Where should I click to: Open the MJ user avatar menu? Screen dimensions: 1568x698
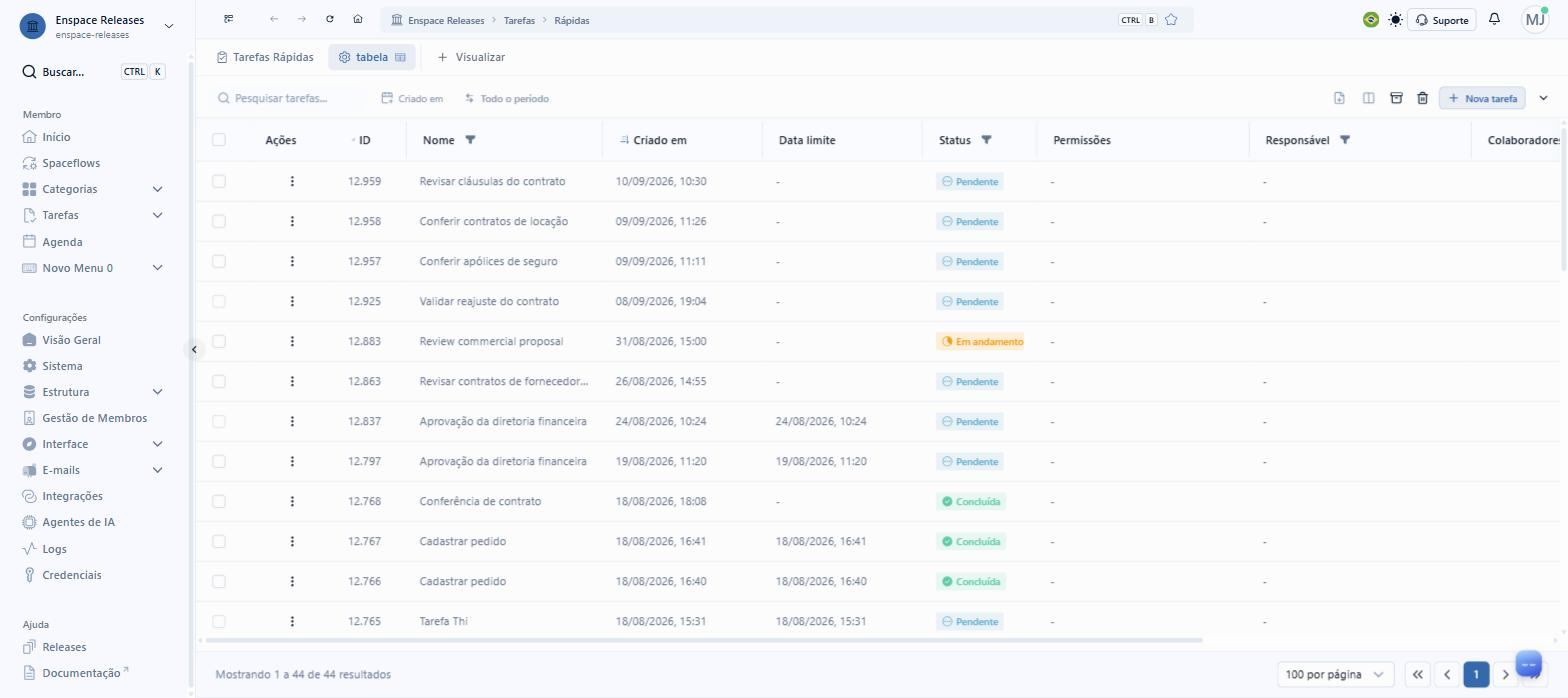coord(1535,19)
